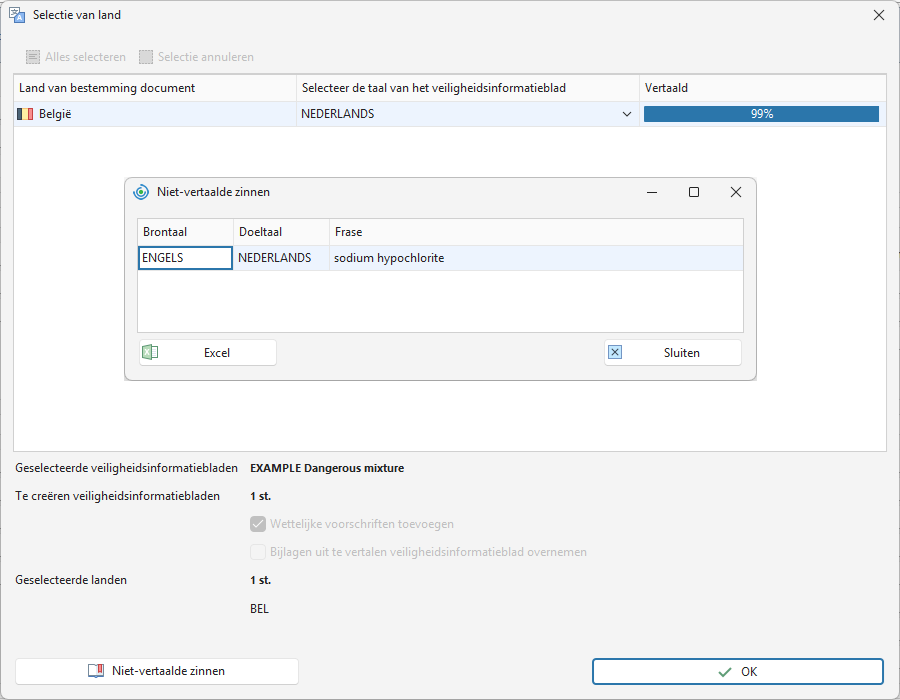
Task: Click the Land van bestemming document column header
Action: click(155, 88)
